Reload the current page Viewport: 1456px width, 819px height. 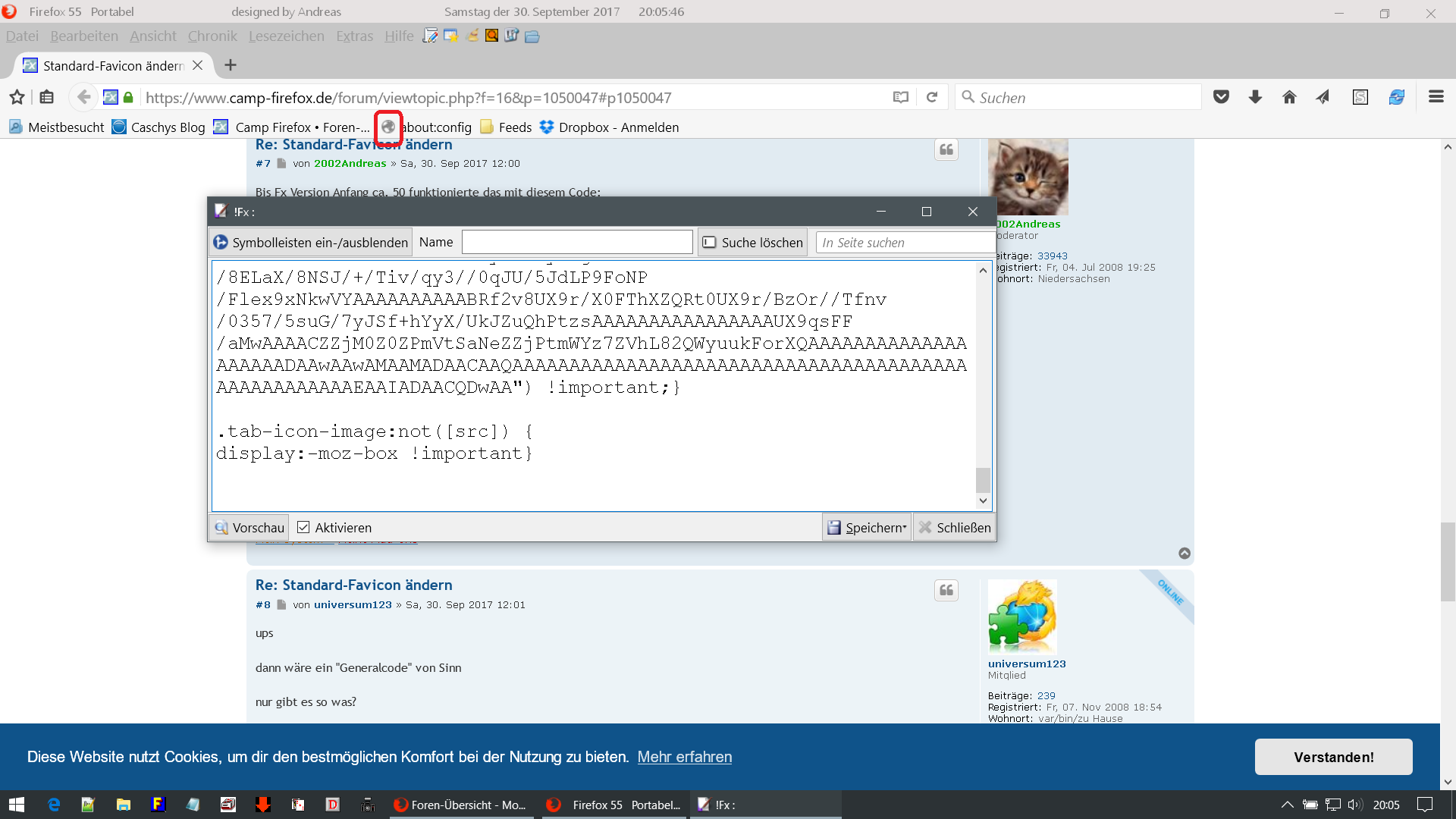[932, 97]
